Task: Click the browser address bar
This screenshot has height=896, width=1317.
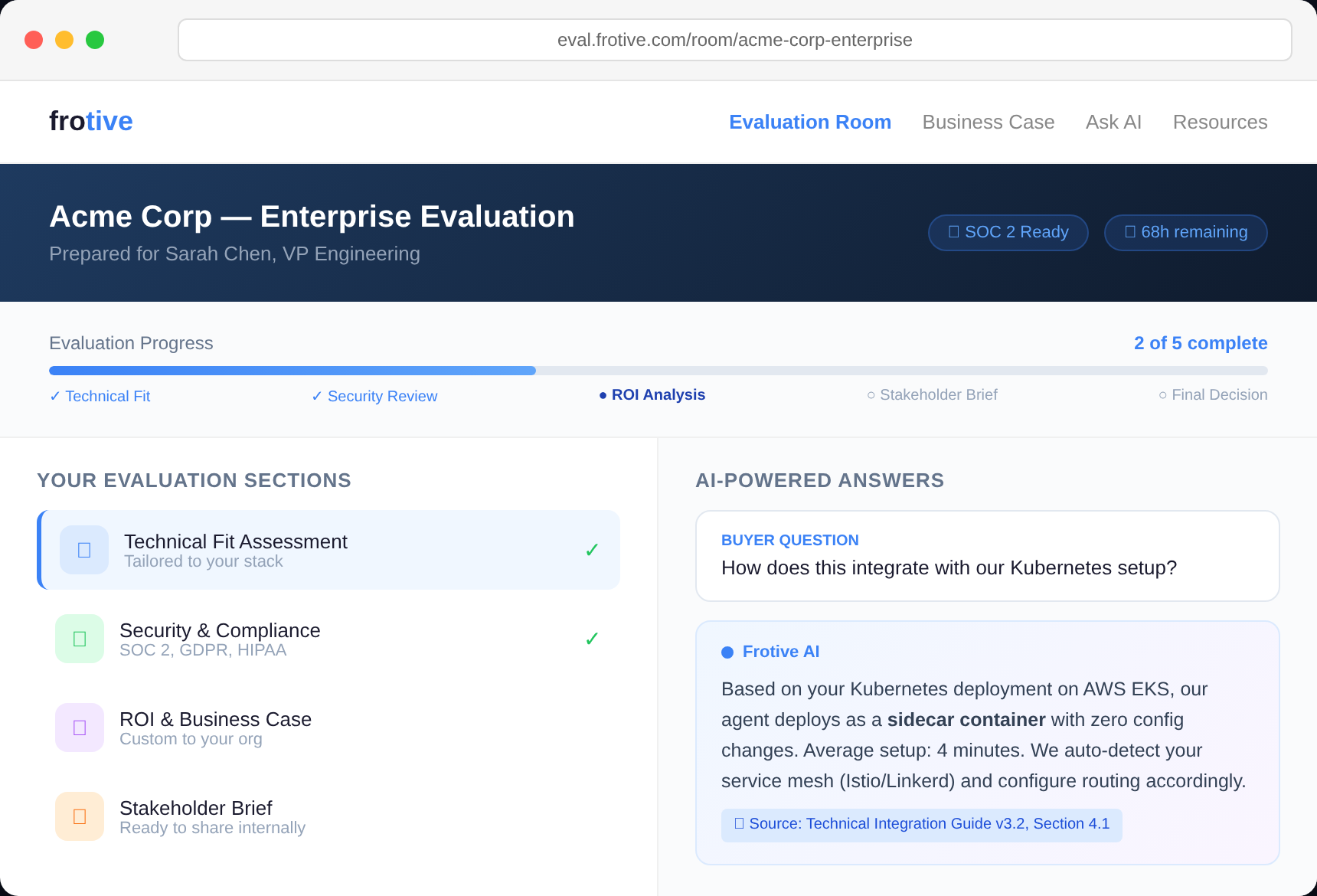Action: [735, 40]
